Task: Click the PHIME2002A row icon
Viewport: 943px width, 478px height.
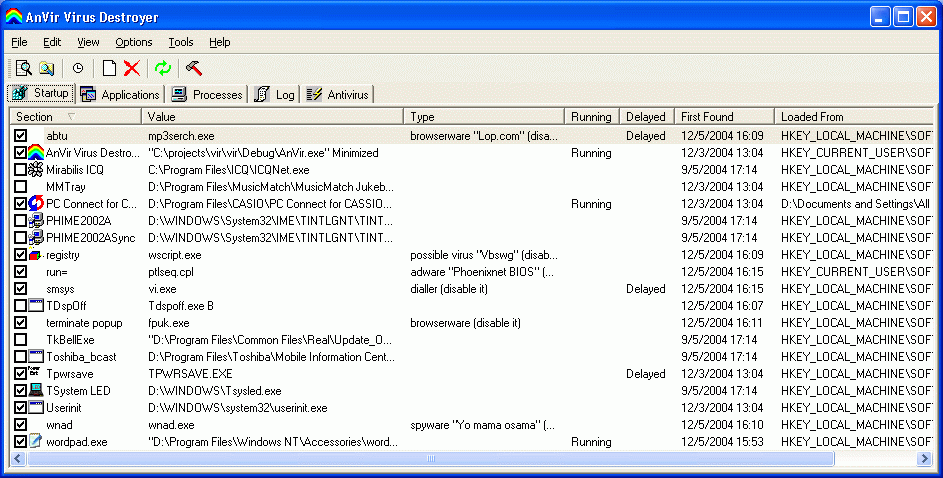Action: point(35,221)
